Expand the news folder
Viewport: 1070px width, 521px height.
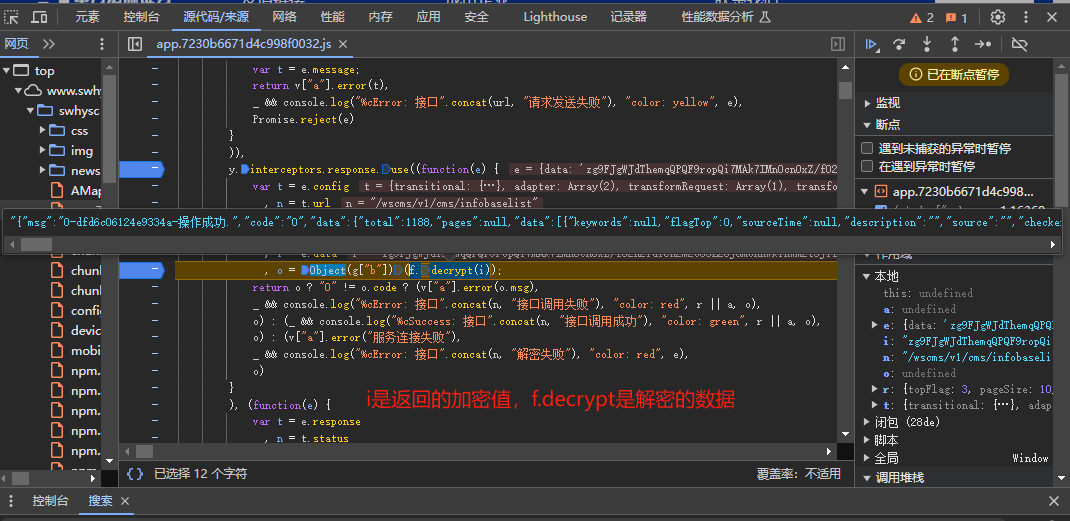[43, 170]
